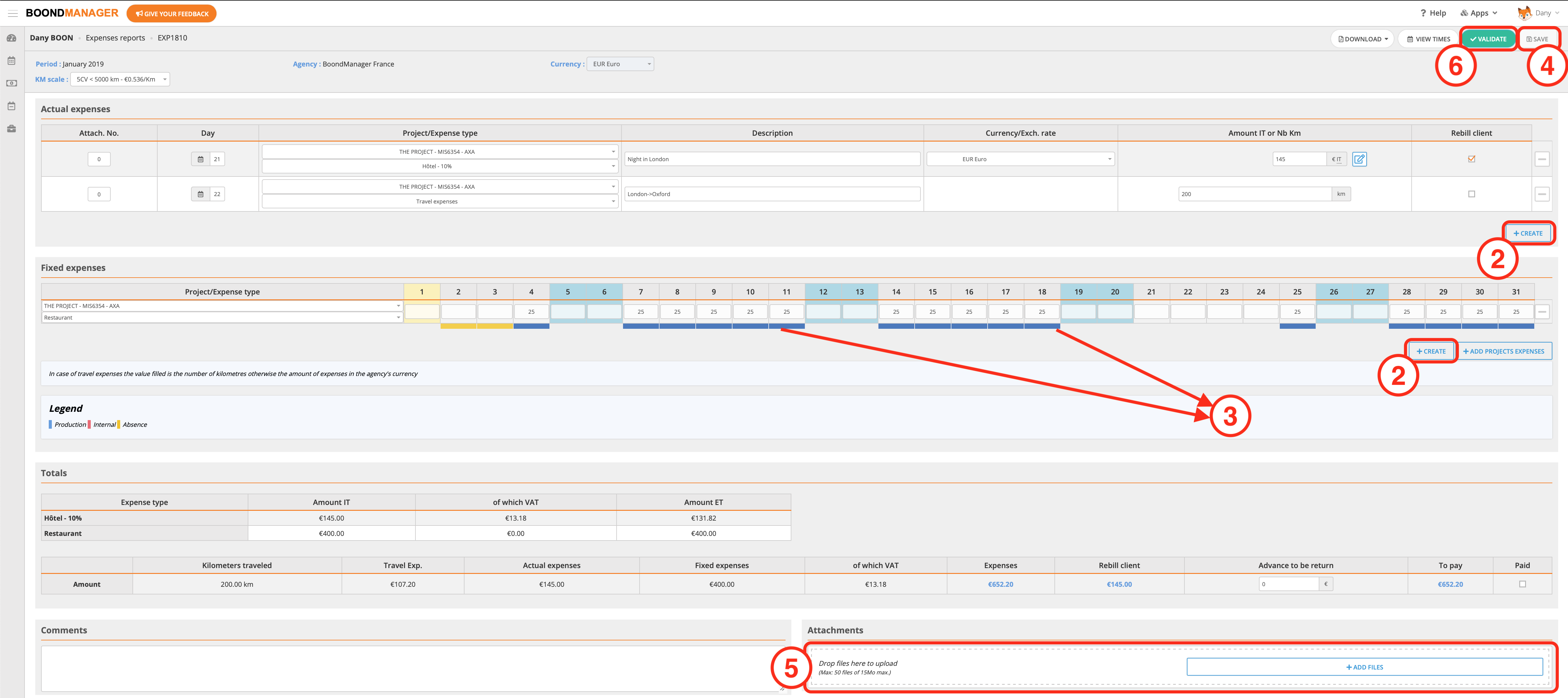Click the EXP1810 breadcrumb text
The width and height of the screenshot is (1568, 698).
(172, 38)
